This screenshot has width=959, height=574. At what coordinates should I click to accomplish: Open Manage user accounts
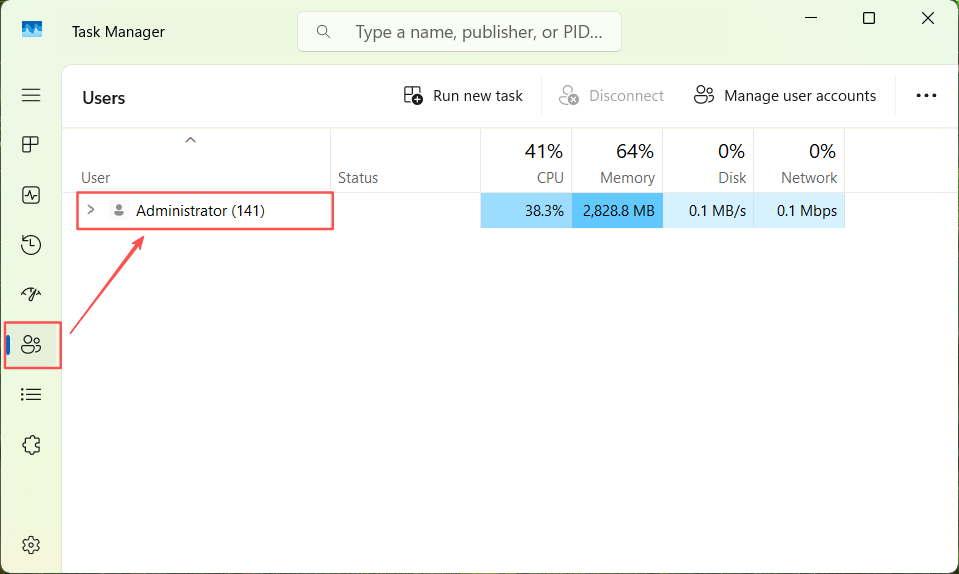click(785, 95)
